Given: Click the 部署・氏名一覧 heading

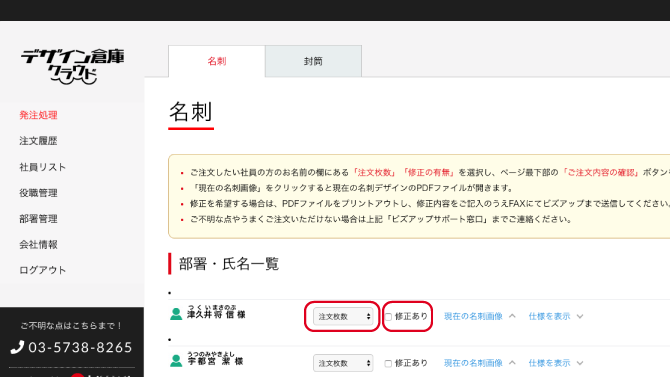Looking at the screenshot, I should (229, 264).
